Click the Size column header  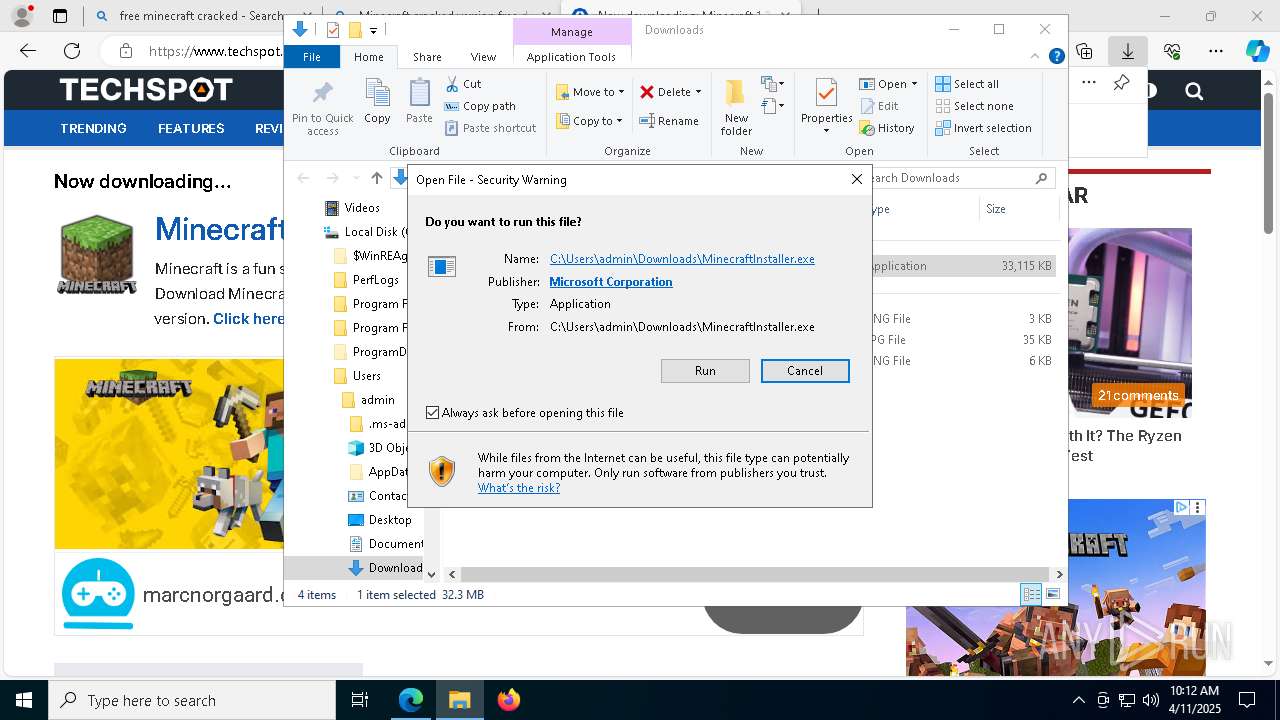coord(1018,209)
